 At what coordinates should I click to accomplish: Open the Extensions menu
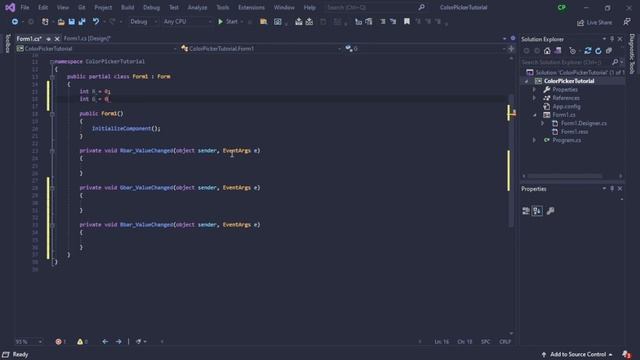(251, 7)
